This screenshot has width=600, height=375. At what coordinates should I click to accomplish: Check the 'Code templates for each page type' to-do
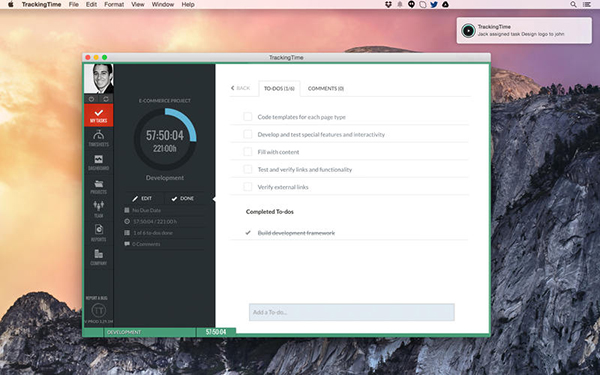pos(248,116)
